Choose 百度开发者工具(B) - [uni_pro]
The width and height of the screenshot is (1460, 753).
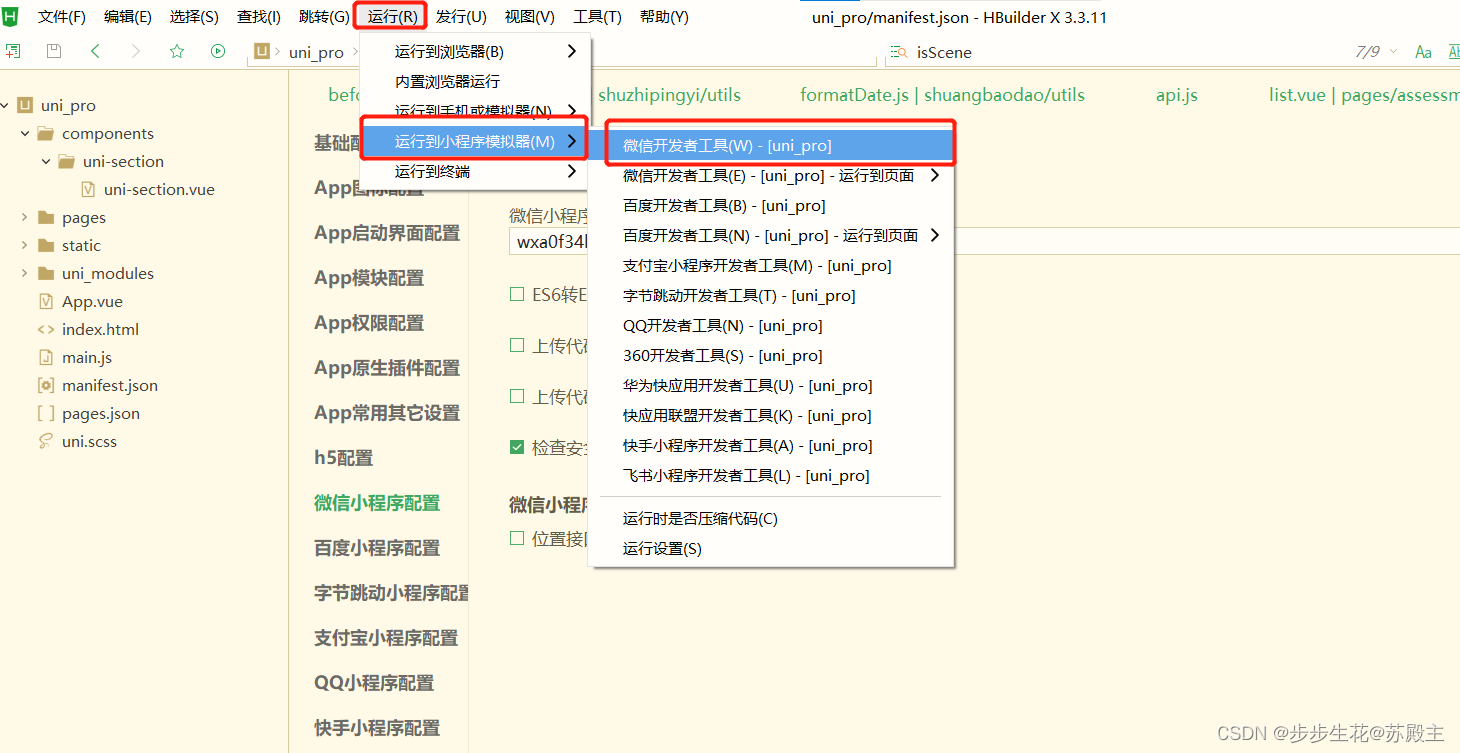771,205
